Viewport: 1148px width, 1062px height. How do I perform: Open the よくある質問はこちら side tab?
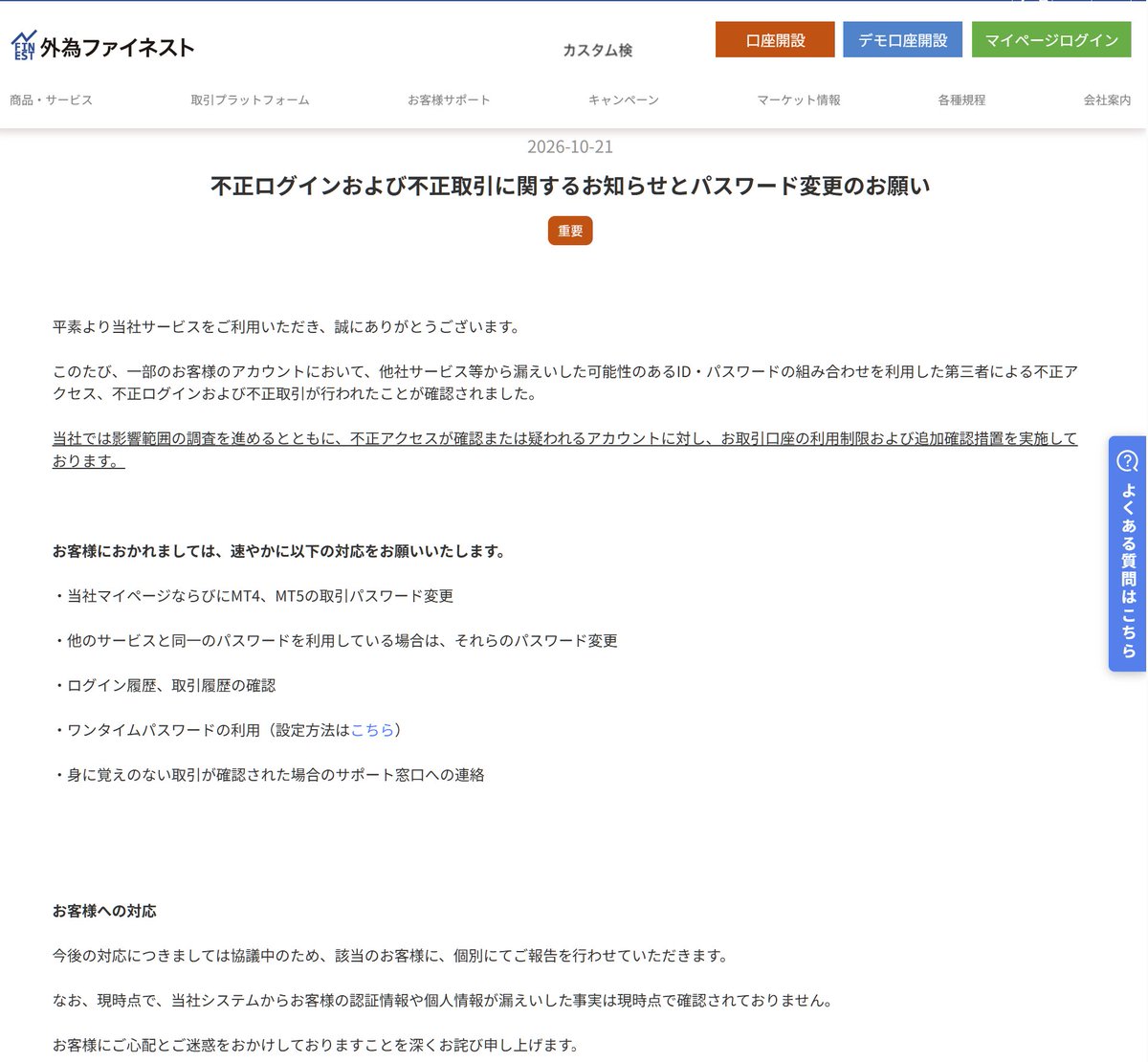(1128, 554)
